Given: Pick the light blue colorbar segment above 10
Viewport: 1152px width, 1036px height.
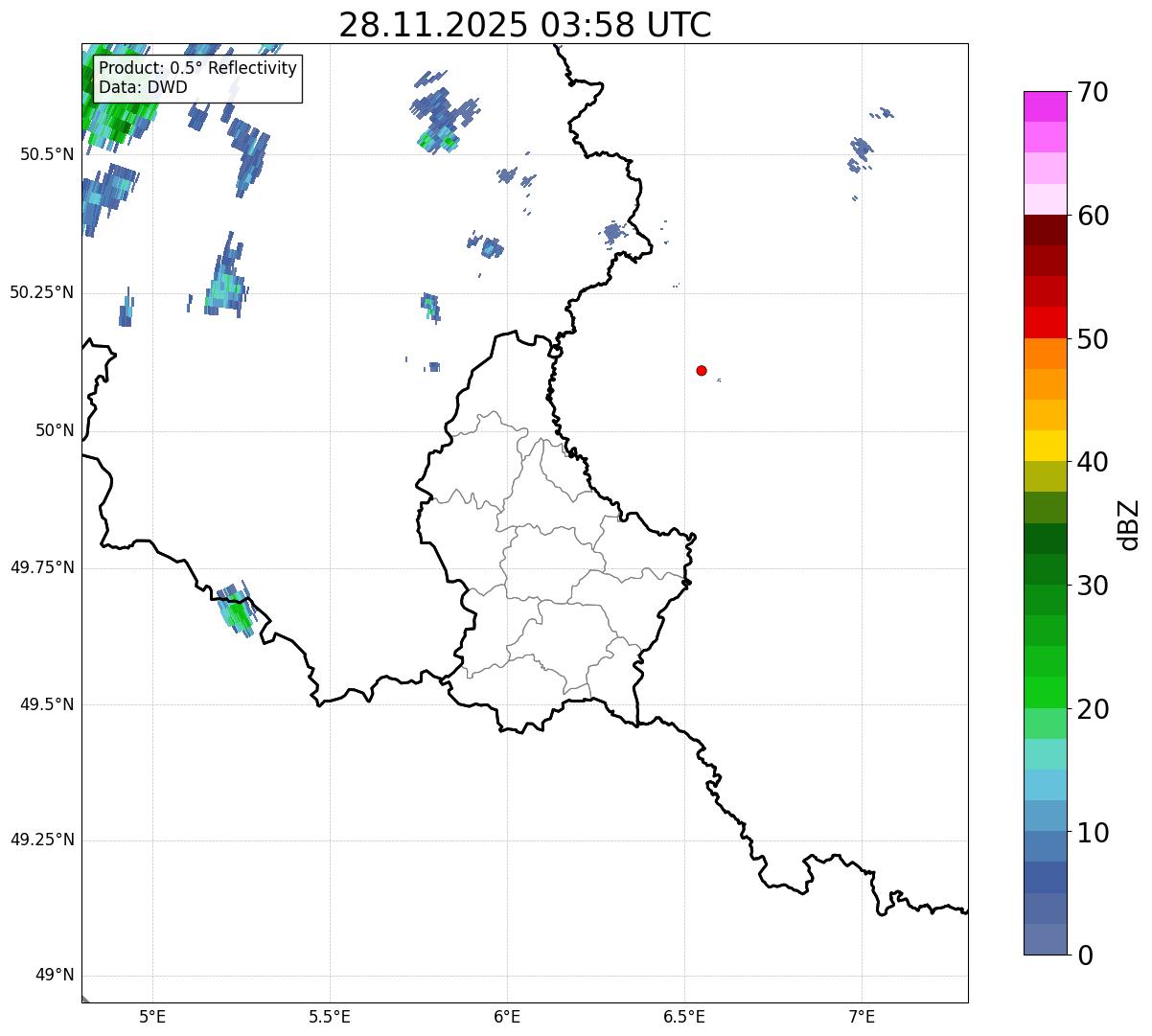Looking at the screenshot, I should click(1046, 816).
